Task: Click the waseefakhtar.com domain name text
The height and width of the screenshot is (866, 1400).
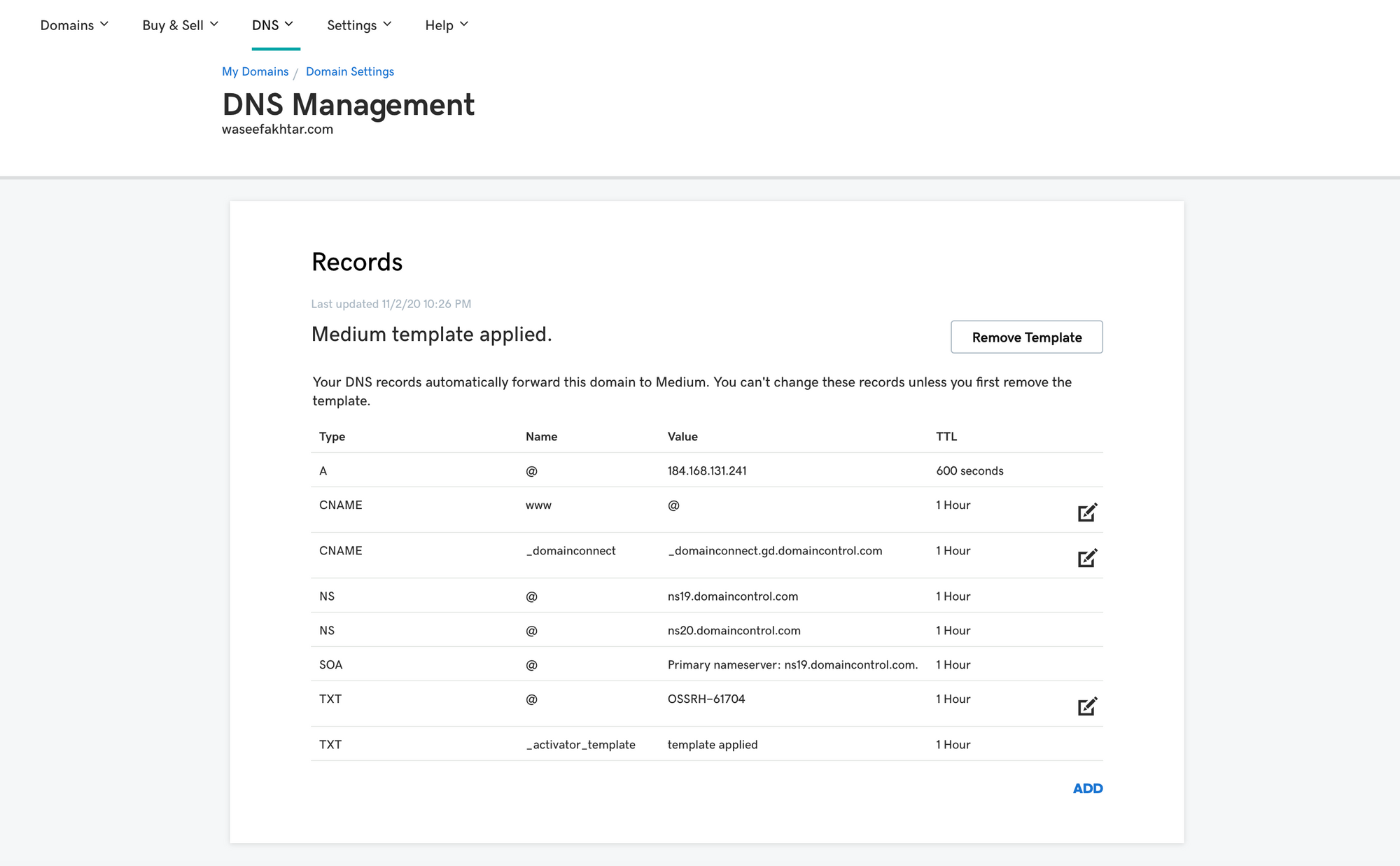Action: (x=277, y=130)
